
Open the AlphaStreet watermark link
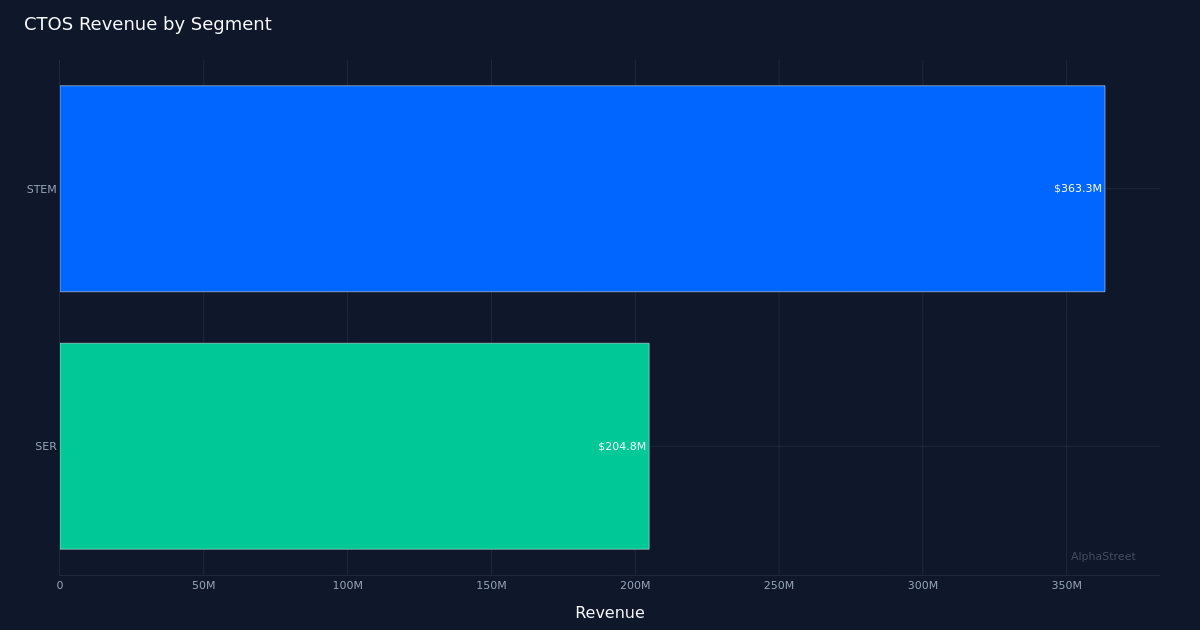pos(1102,556)
